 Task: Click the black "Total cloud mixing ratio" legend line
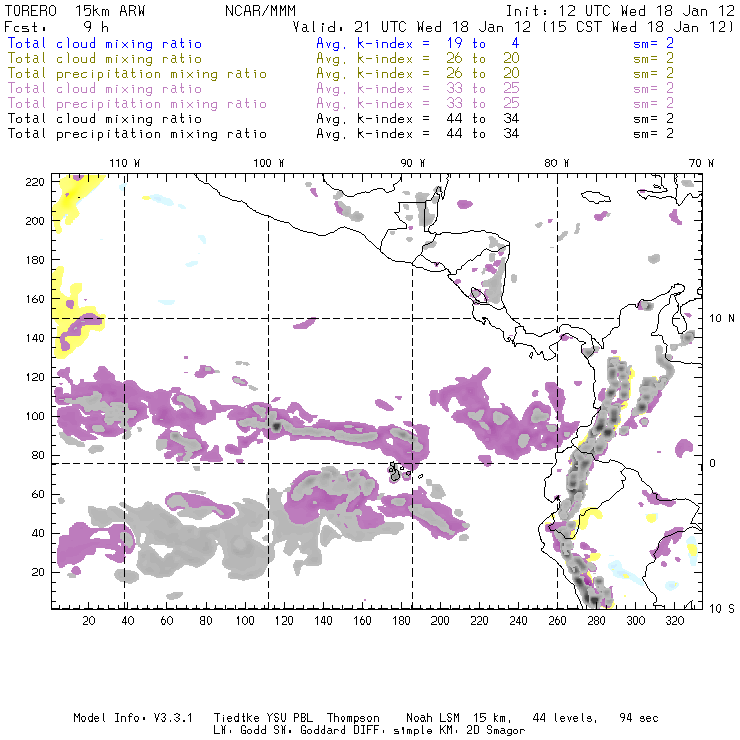tap(105, 118)
